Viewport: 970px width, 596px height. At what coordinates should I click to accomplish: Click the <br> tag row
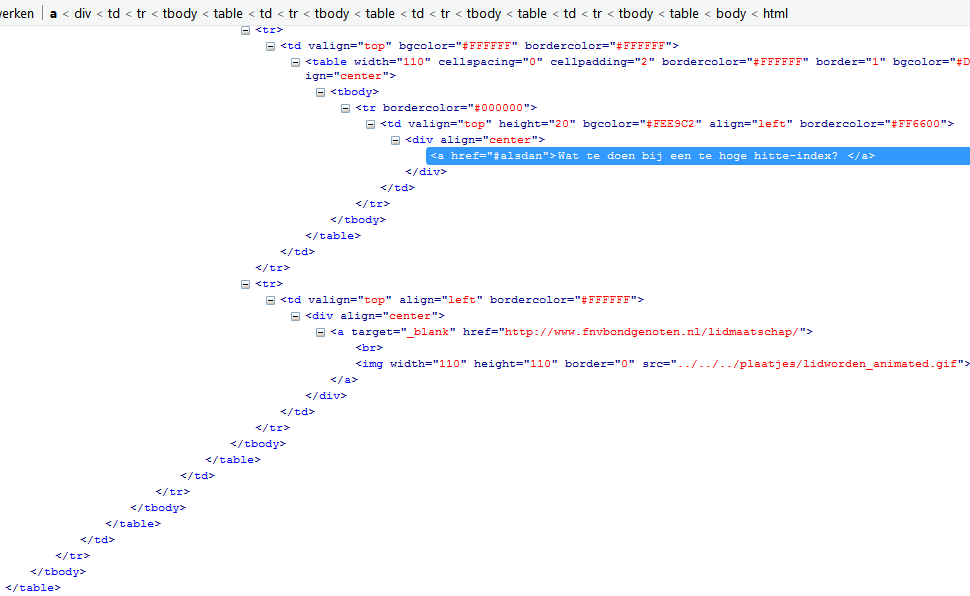[369, 348]
